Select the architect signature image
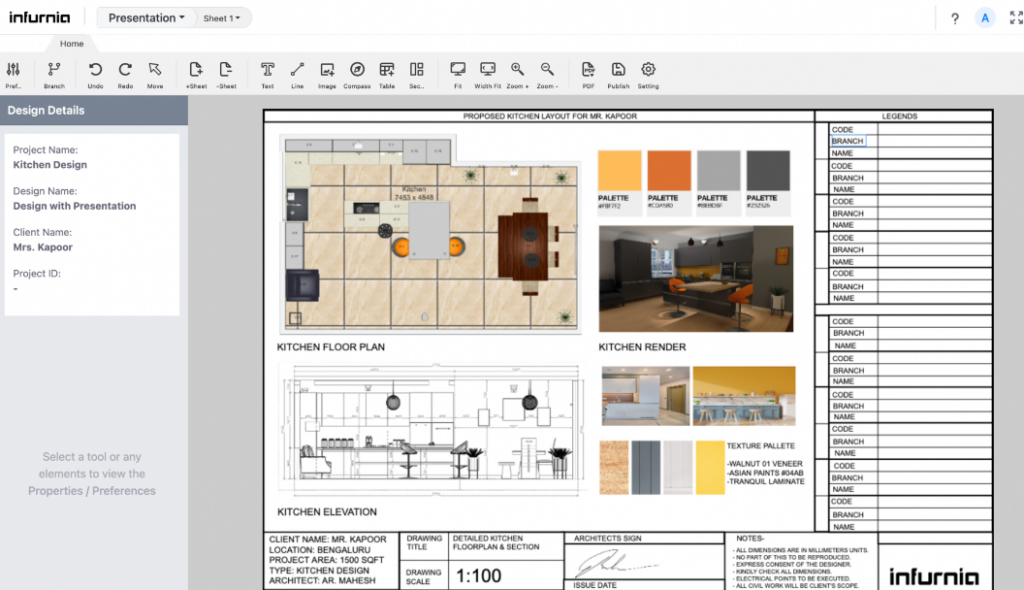The height and width of the screenshot is (590, 1024). coord(617,563)
